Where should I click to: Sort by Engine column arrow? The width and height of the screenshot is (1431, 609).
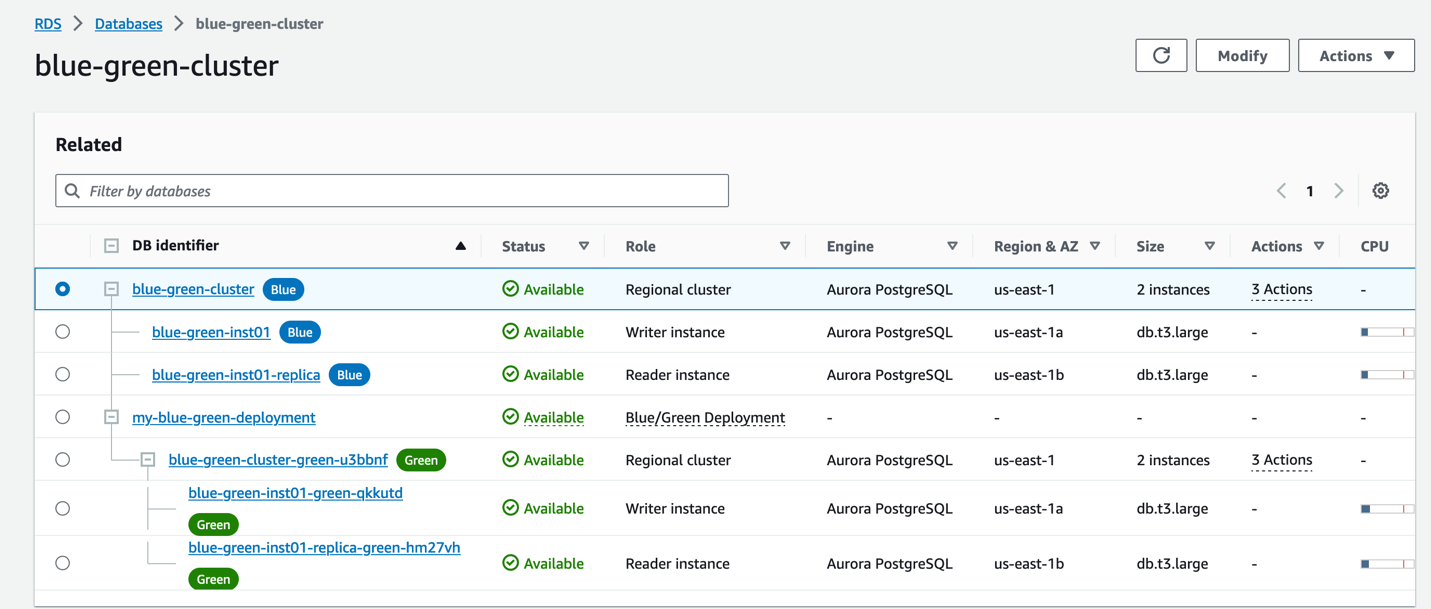click(952, 246)
